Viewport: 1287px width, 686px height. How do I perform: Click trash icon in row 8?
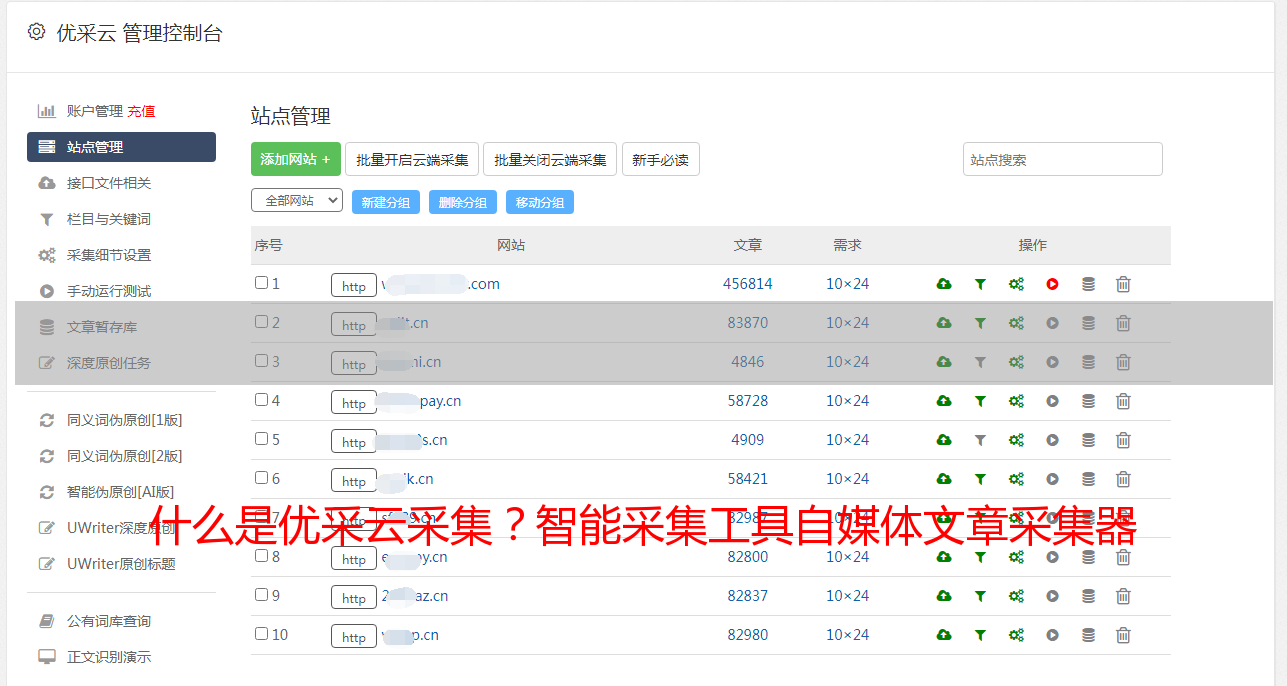(x=1123, y=557)
